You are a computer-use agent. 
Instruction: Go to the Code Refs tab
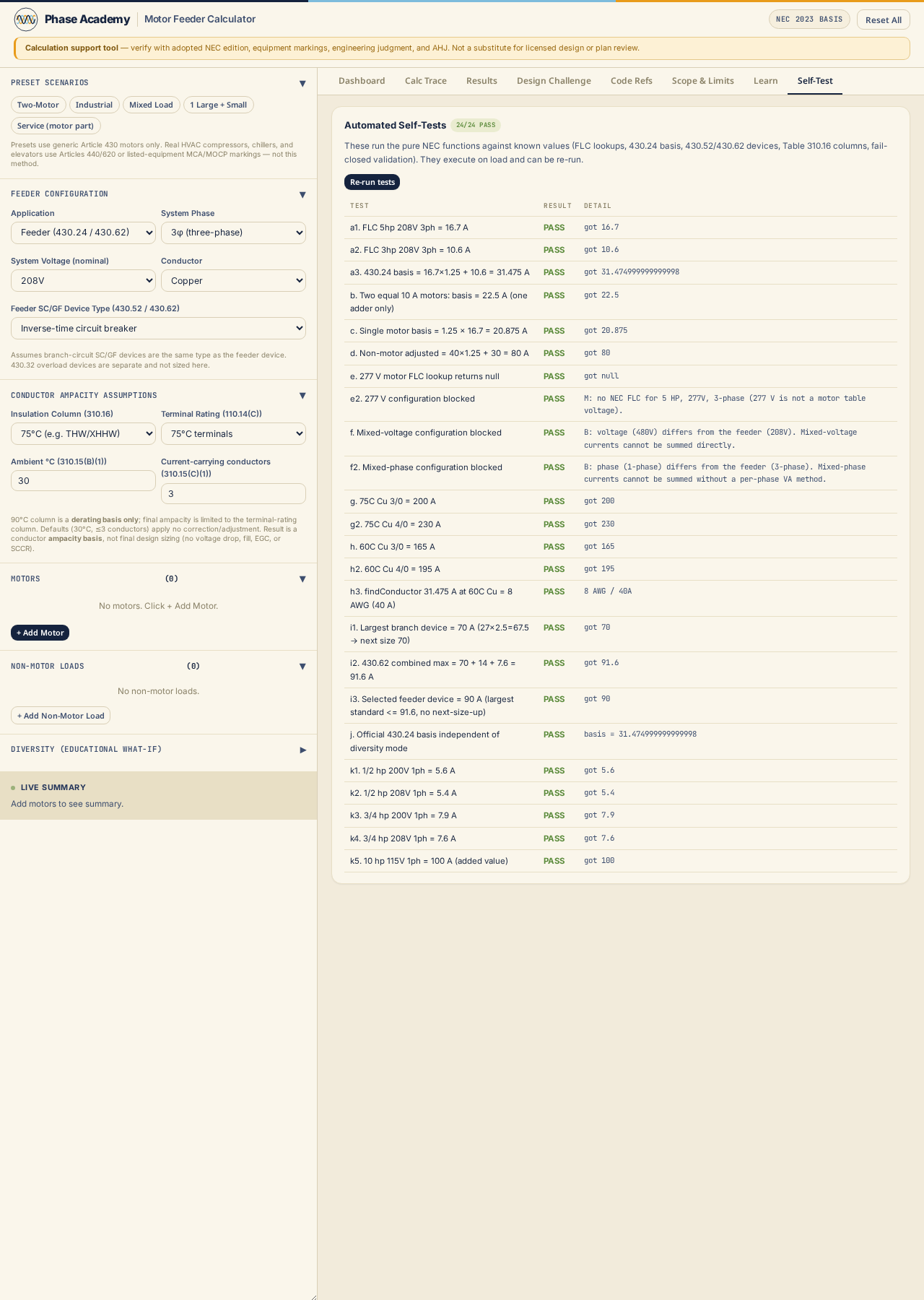pyautogui.click(x=632, y=81)
